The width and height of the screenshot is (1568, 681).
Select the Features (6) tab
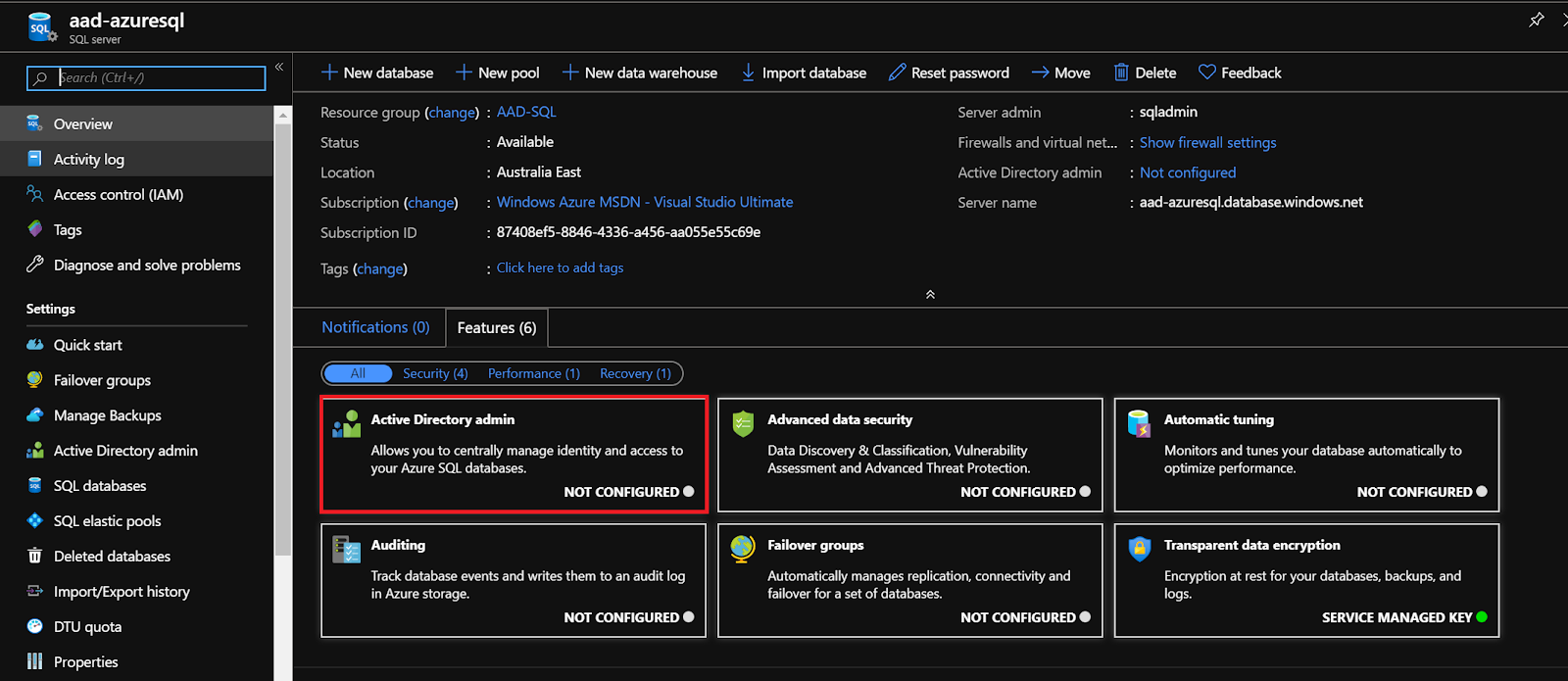click(x=497, y=327)
